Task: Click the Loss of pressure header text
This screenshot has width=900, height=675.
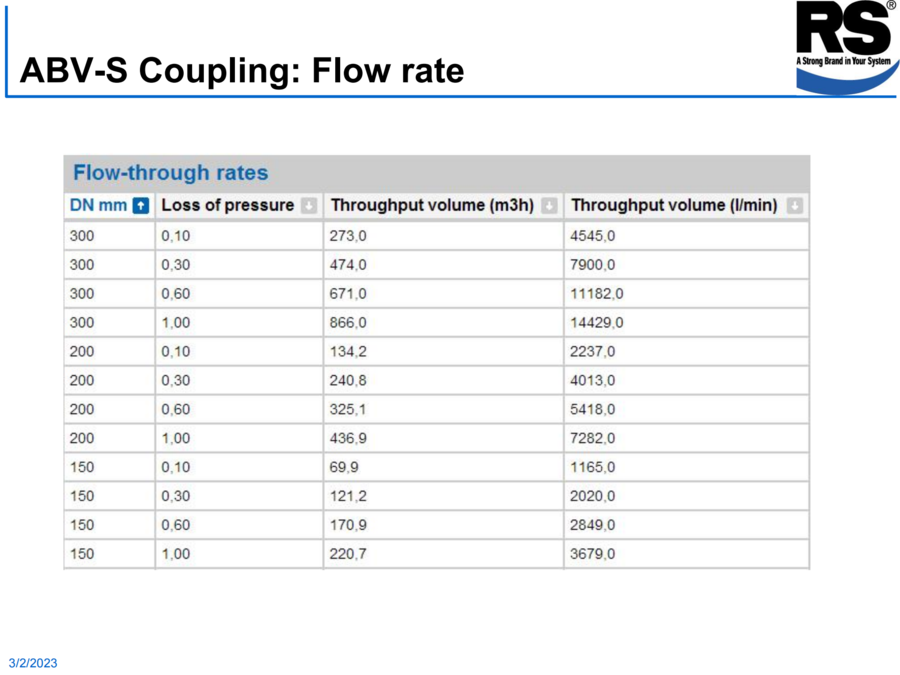Action: 227,205
